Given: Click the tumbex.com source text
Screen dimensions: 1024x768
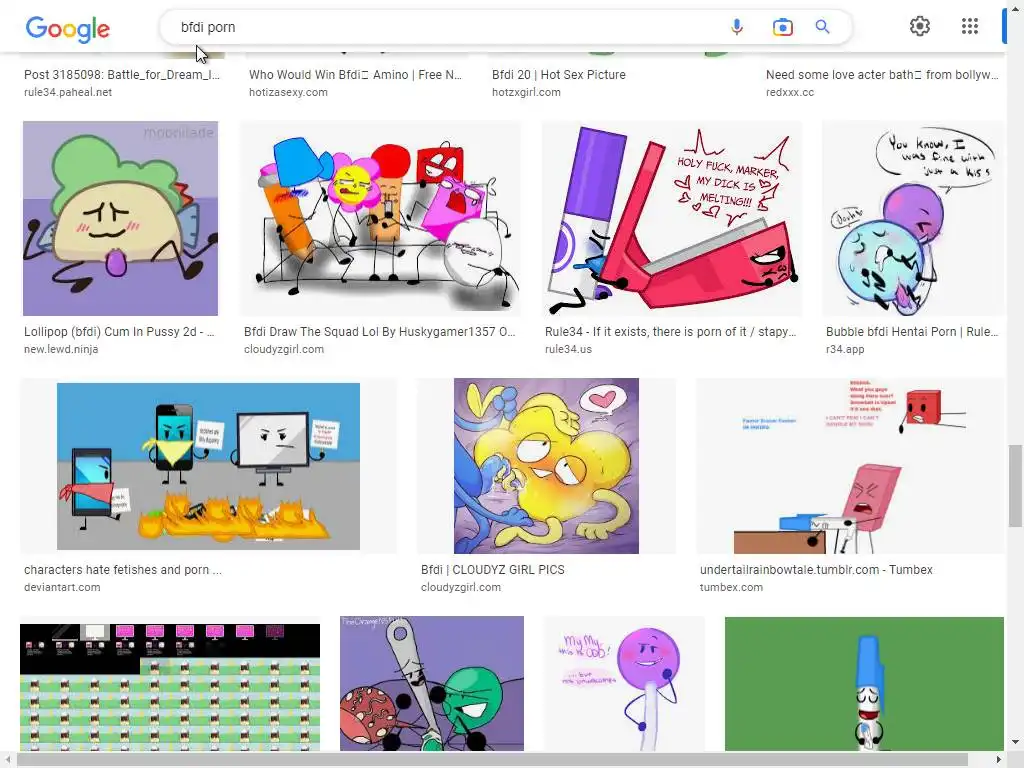Looking at the screenshot, I should point(731,587).
